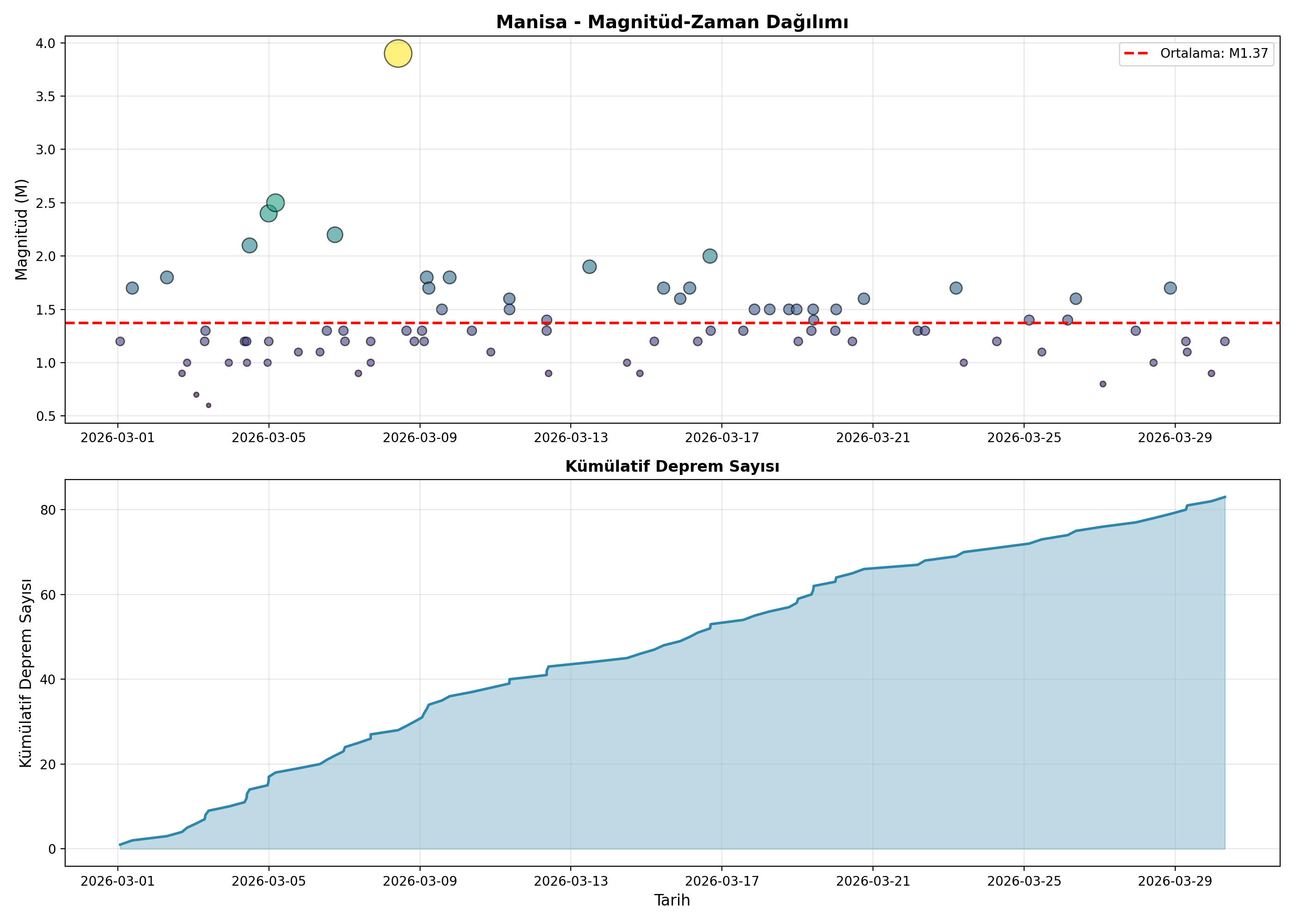Click the '3.5' tick on magnitude axis
The width and height of the screenshot is (1294, 924).
point(46,96)
